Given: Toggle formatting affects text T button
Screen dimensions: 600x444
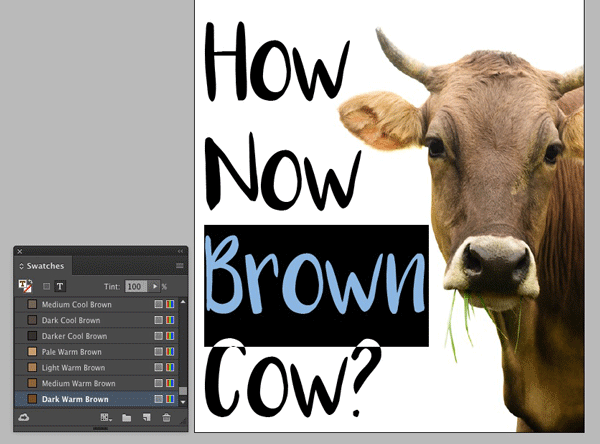Looking at the screenshot, I should point(59,286).
